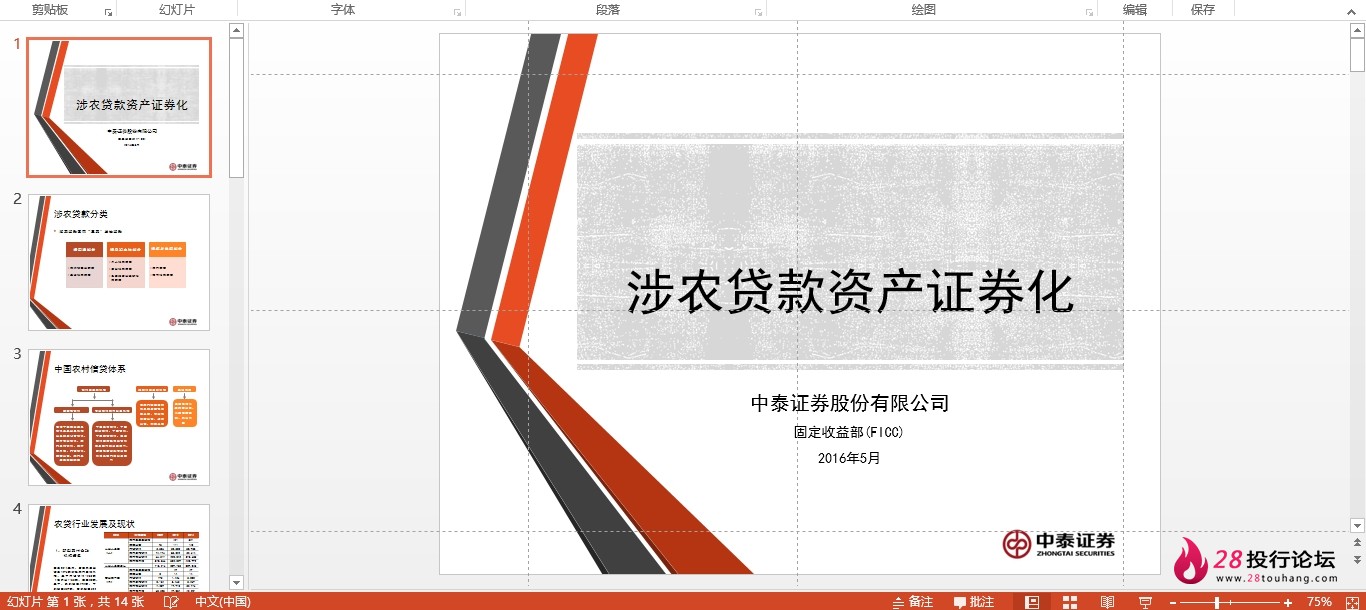Click the 幻灯片 ribbon group label
Image resolution: width=1366 pixels, height=610 pixels.
(x=177, y=9)
